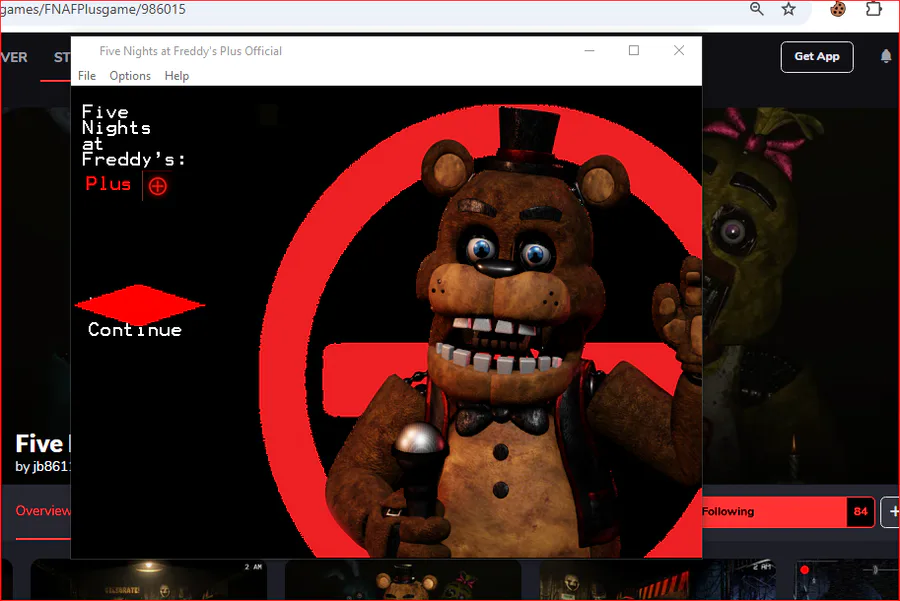The width and height of the screenshot is (900, 601).
Task: Open the File menu in game window
Action: click(x=87, y=76)
